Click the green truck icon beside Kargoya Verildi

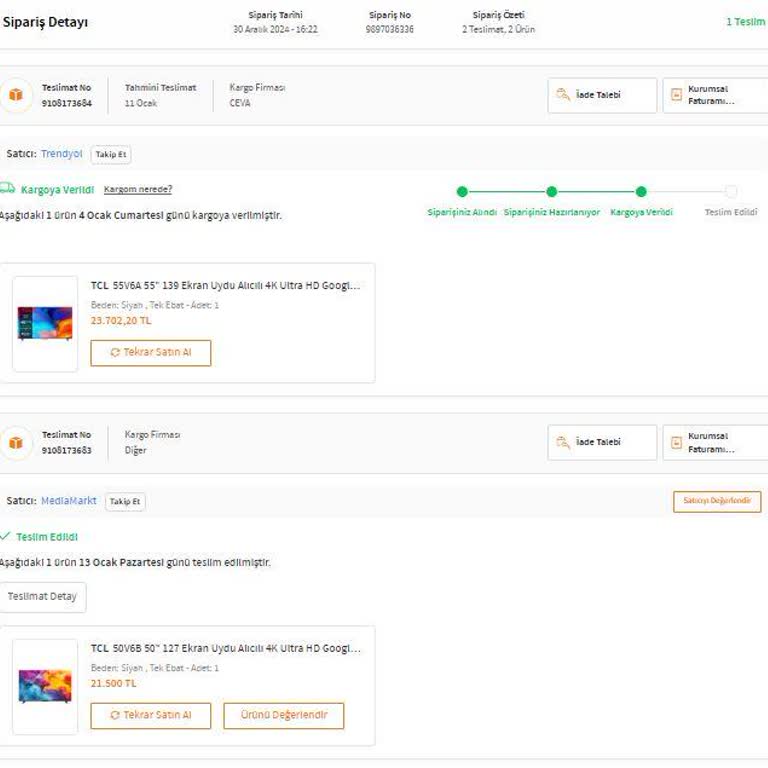7,188
